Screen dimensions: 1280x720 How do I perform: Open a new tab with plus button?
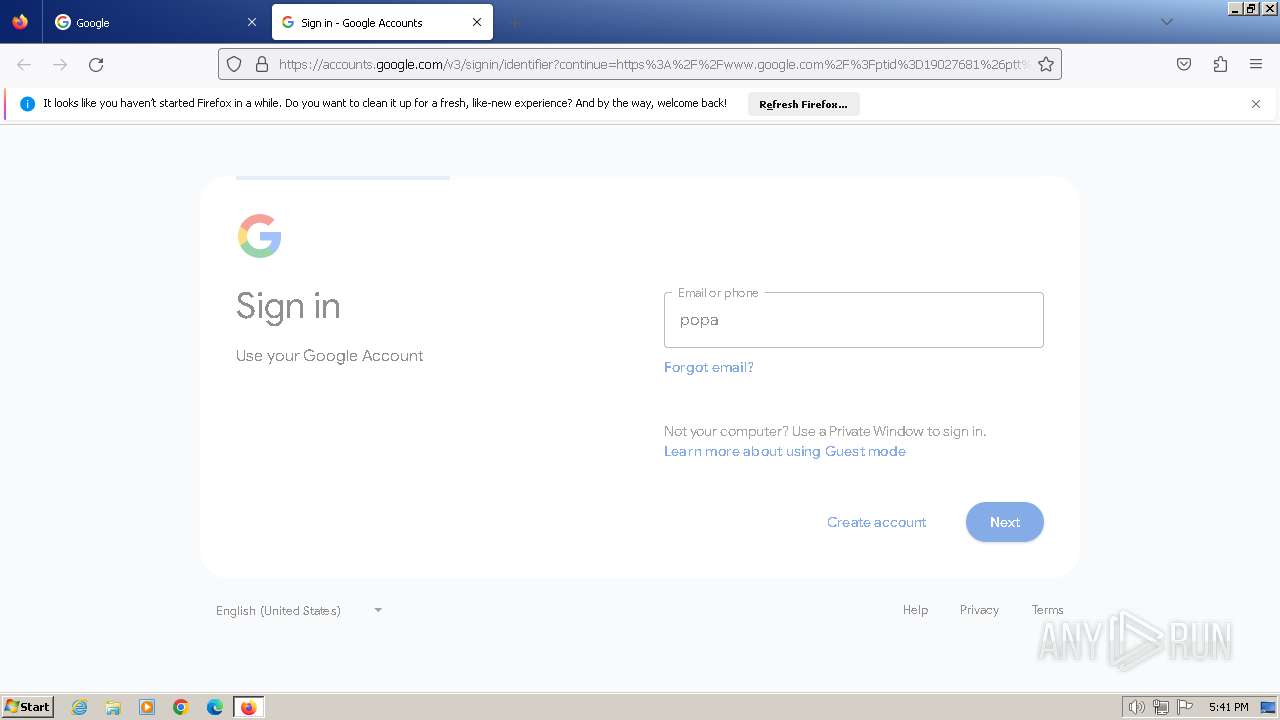click(x=515, y=22)
